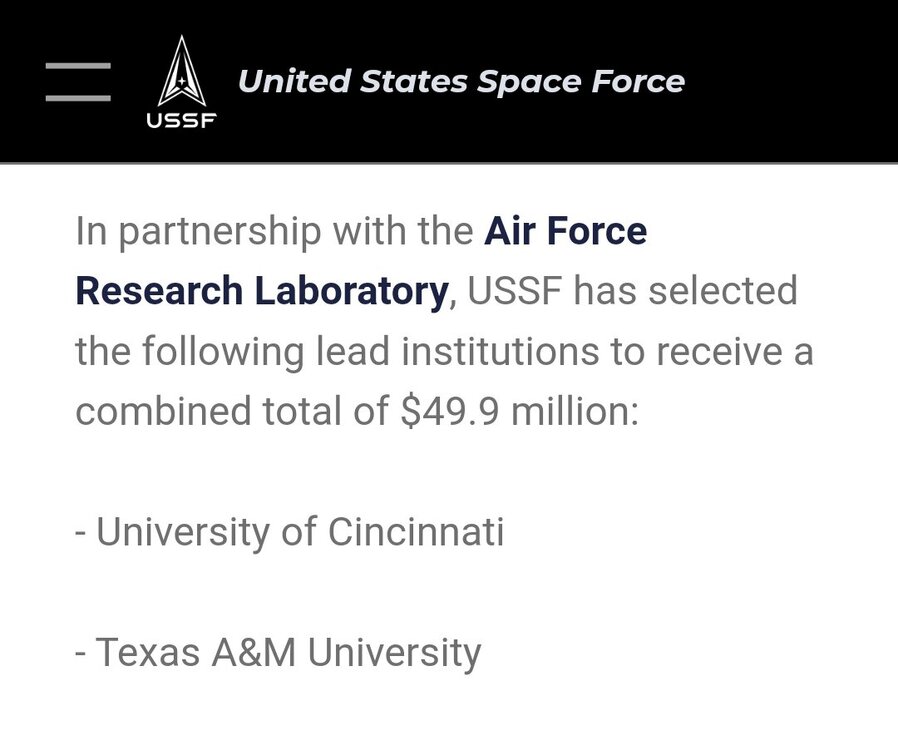The image size is (898, 750).
Task: Select the University of Cincinnati list item
Action: [x=289, y=531]
